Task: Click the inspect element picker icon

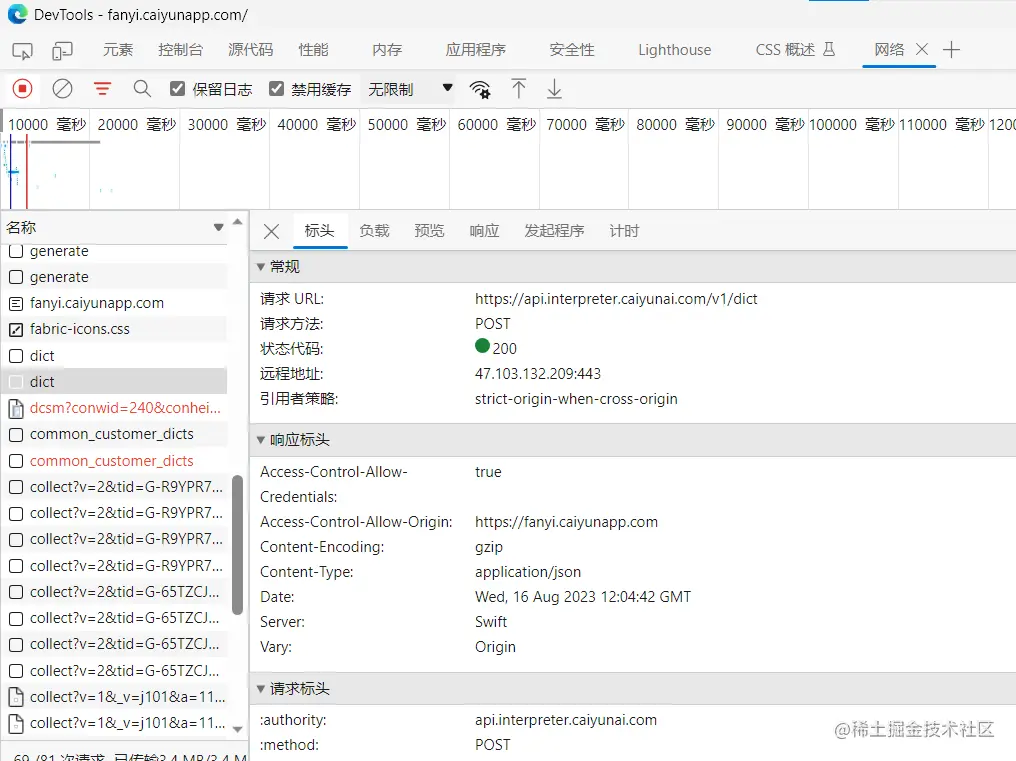Action: 22,51
